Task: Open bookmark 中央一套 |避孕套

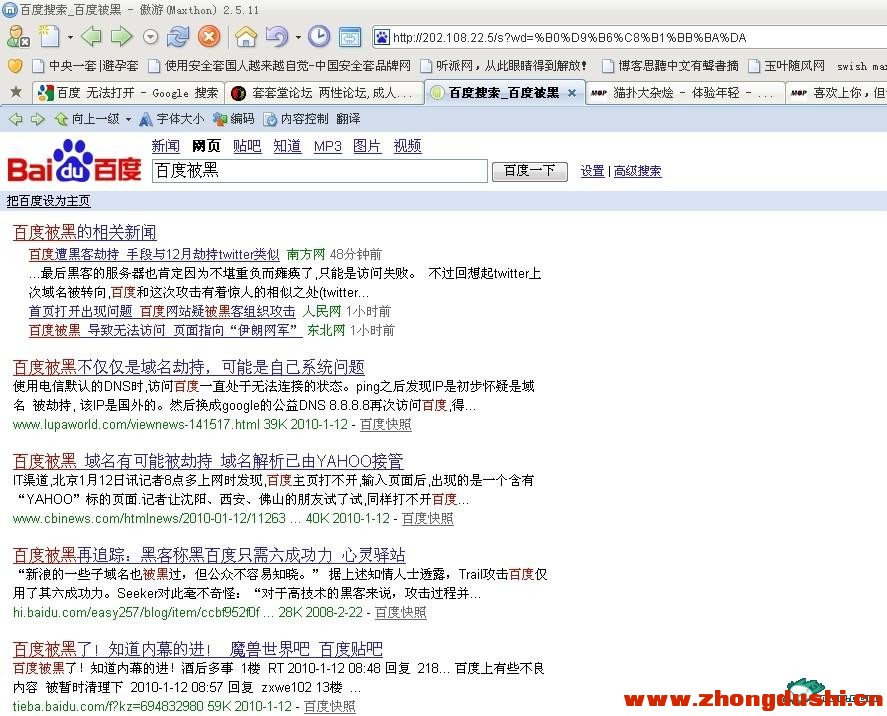Action: pyautogui.click(x=85, y=66)
